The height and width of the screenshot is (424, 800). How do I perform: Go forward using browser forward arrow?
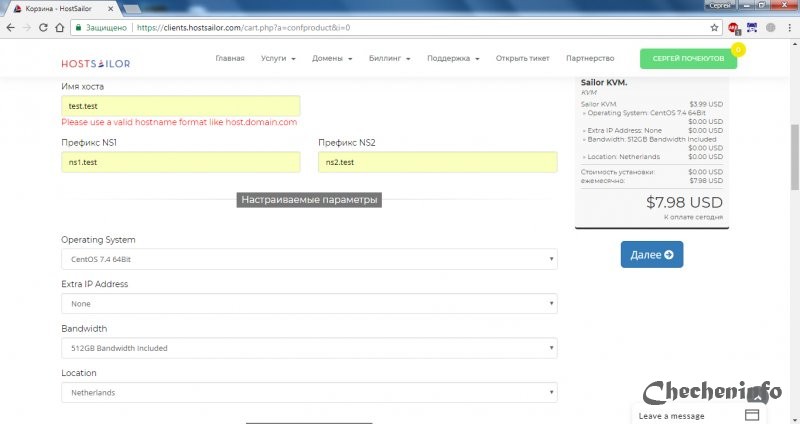click(x=27, y=28)
